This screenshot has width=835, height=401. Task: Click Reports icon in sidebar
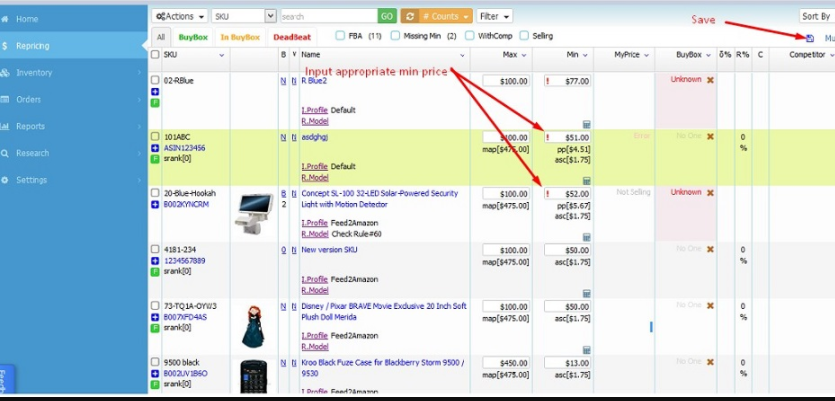(x=6, y=126)
